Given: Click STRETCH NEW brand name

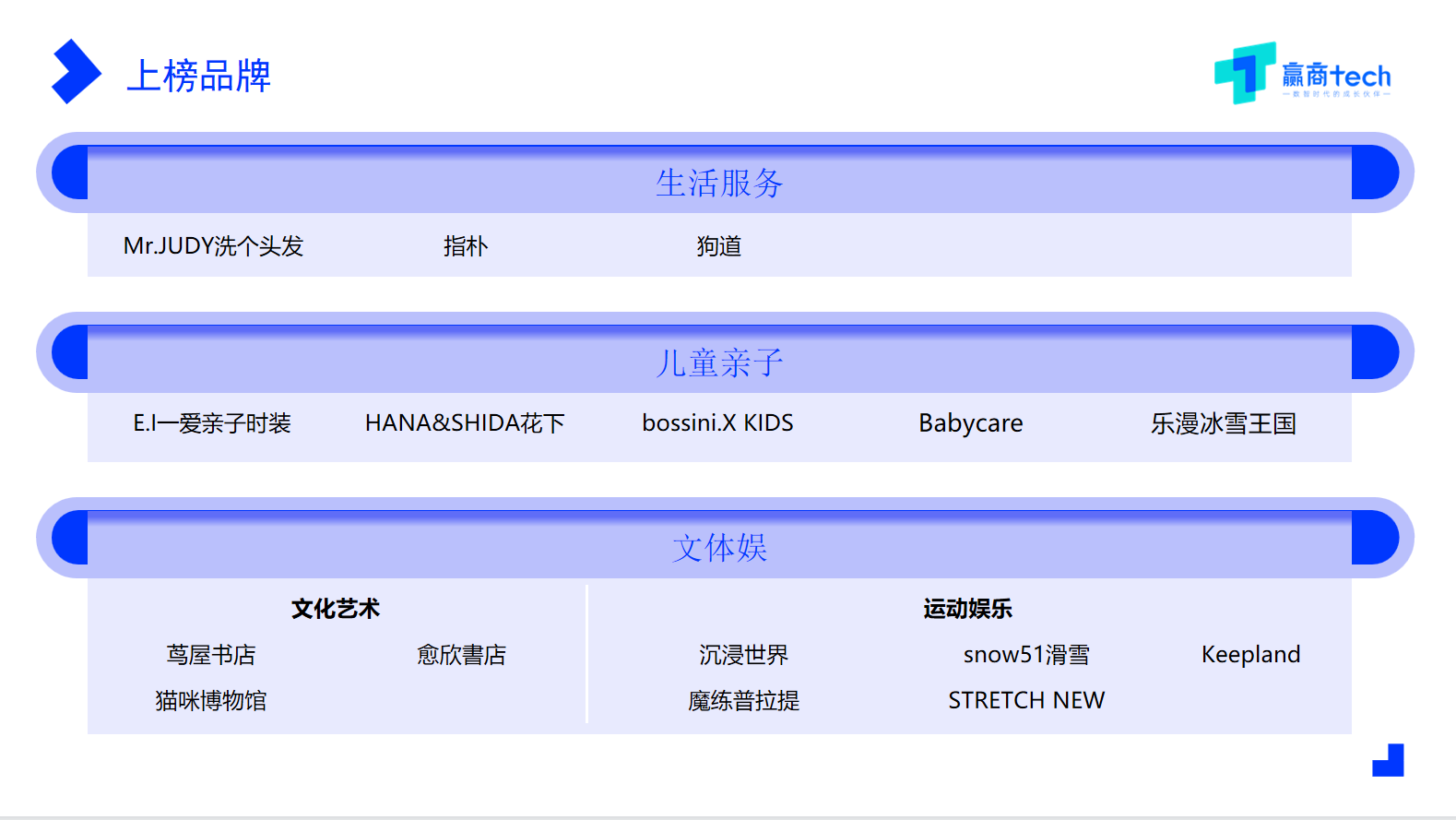Looking at the screenshot, I should [x=1026, y=701].
